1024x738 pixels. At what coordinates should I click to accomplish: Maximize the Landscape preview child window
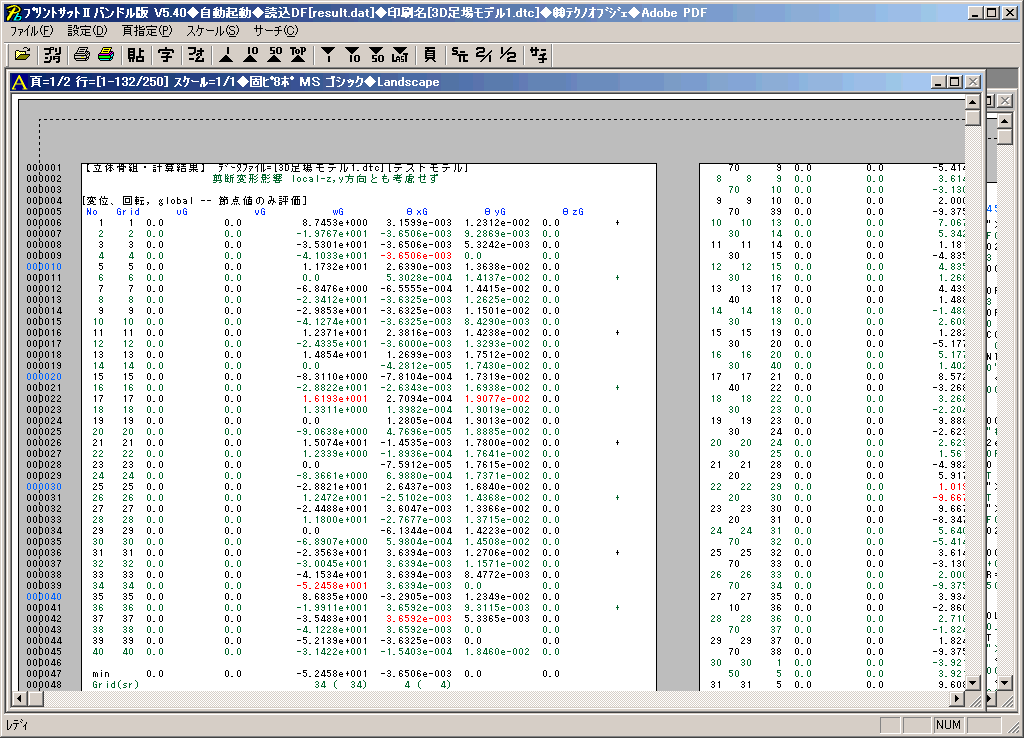click(x=955, y=82)
